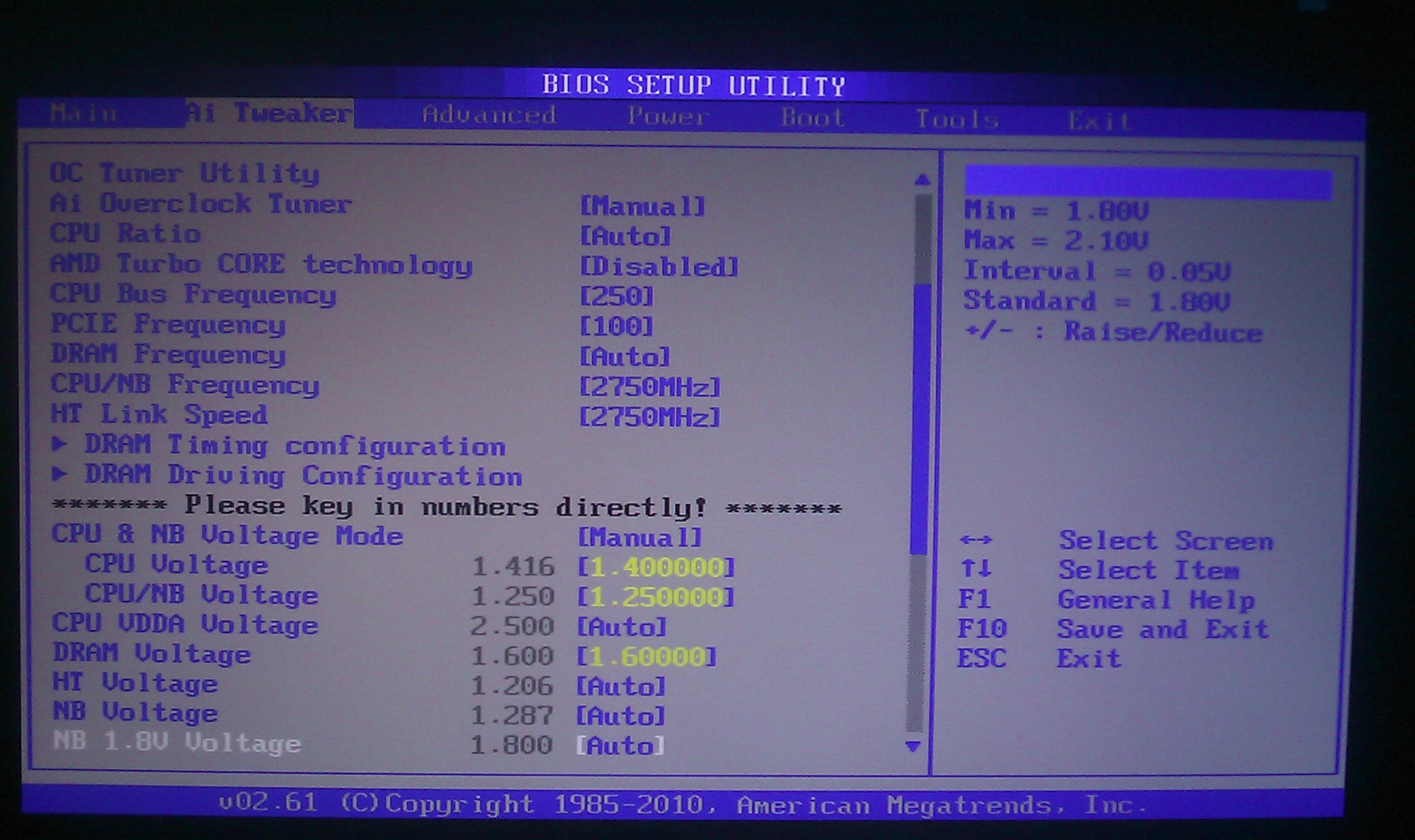Click the scroll down arrow icon
Viewport: 1415px width, 840px height.
(x=913, y=747)
